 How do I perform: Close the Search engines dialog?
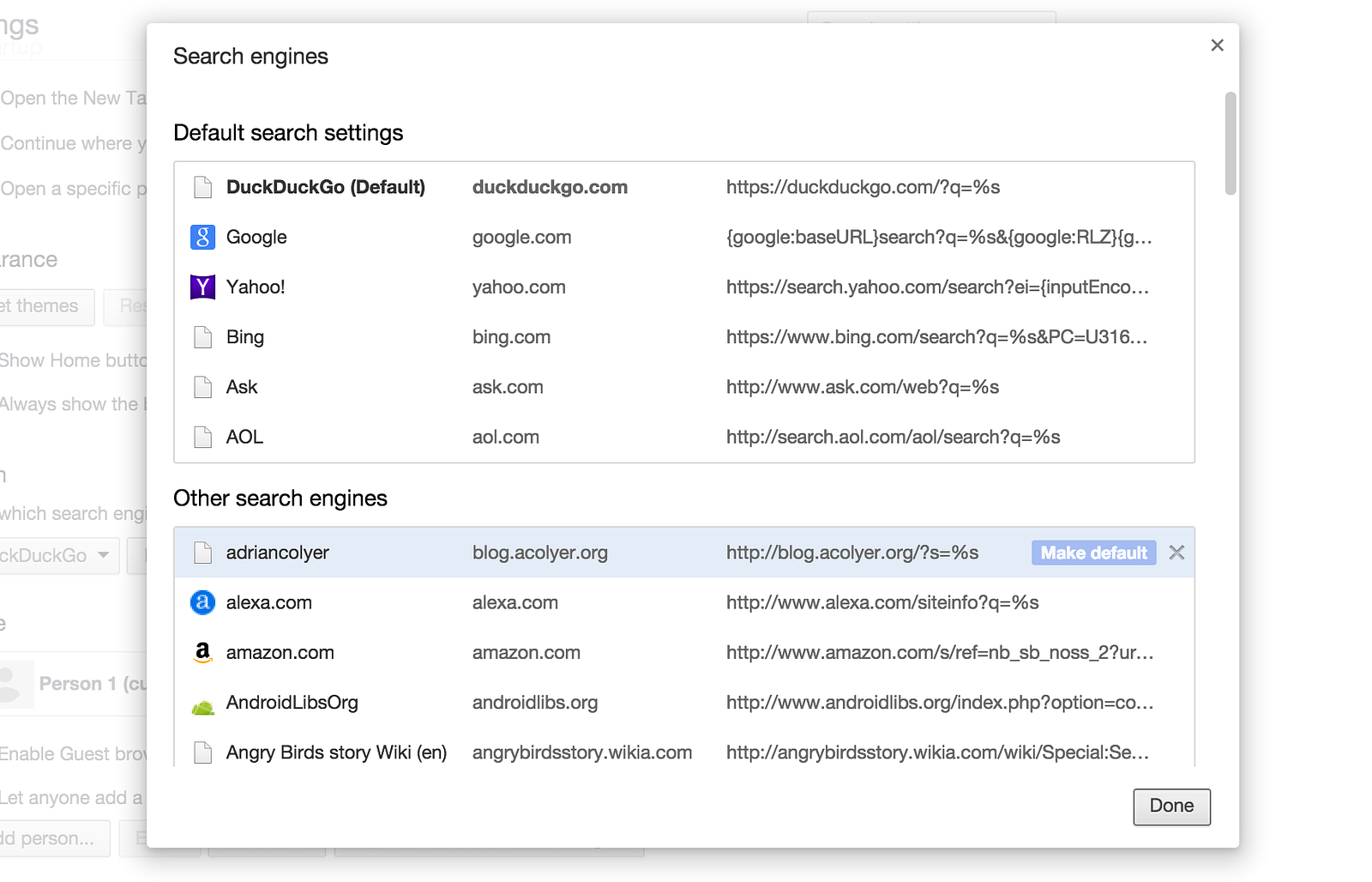tap(1217, 45)
